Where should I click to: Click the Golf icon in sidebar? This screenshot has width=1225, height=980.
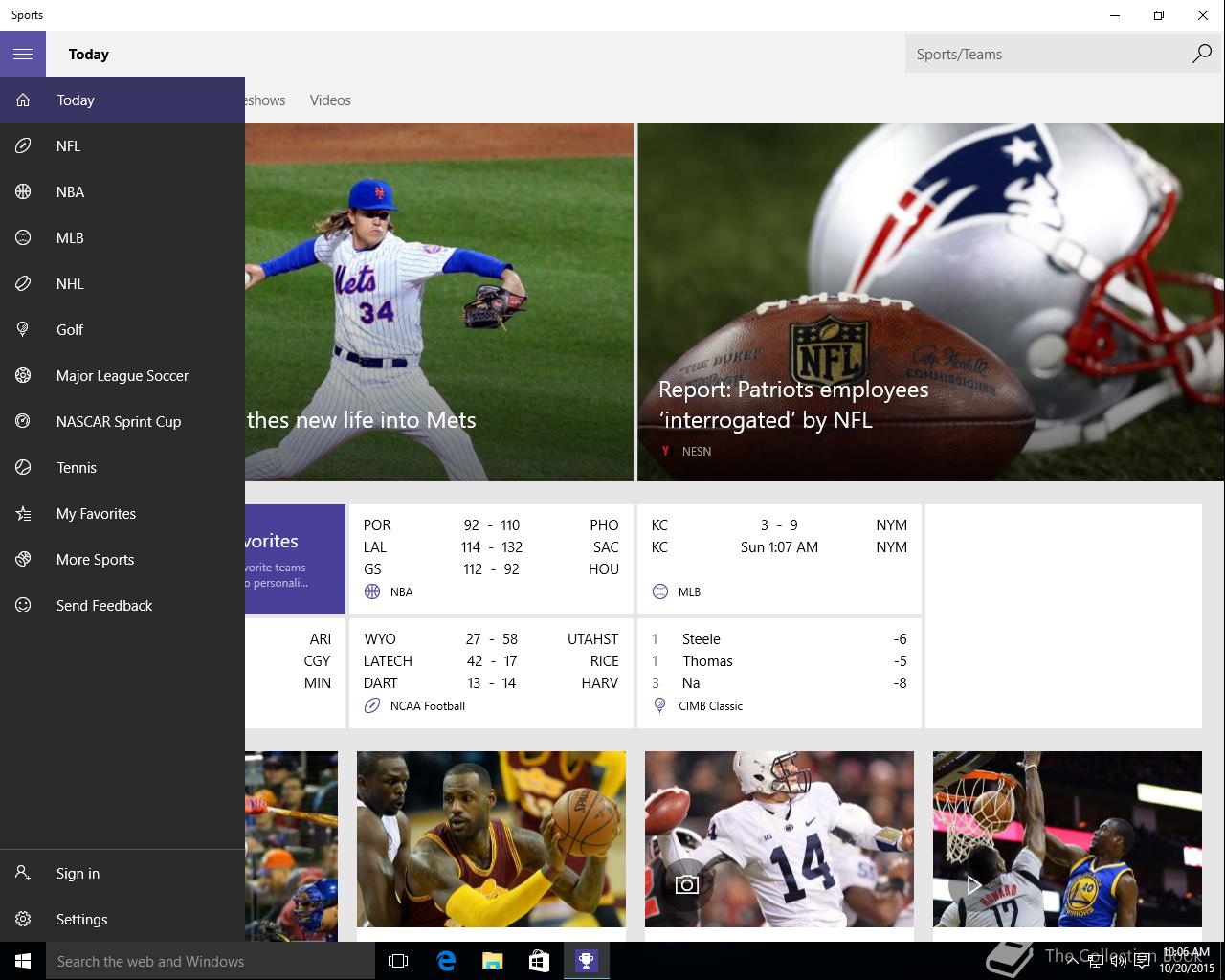tap(23, 329)
